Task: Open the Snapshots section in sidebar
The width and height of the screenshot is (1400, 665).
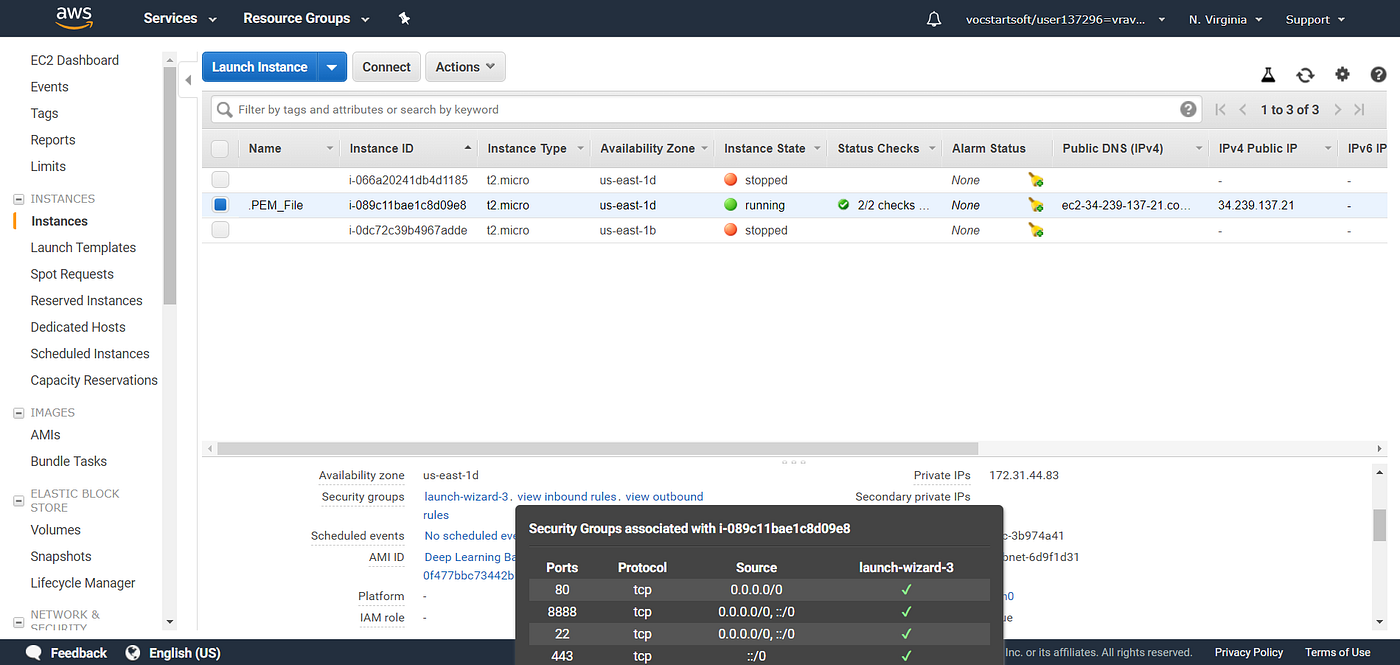Action: click(x=60, y=556)
